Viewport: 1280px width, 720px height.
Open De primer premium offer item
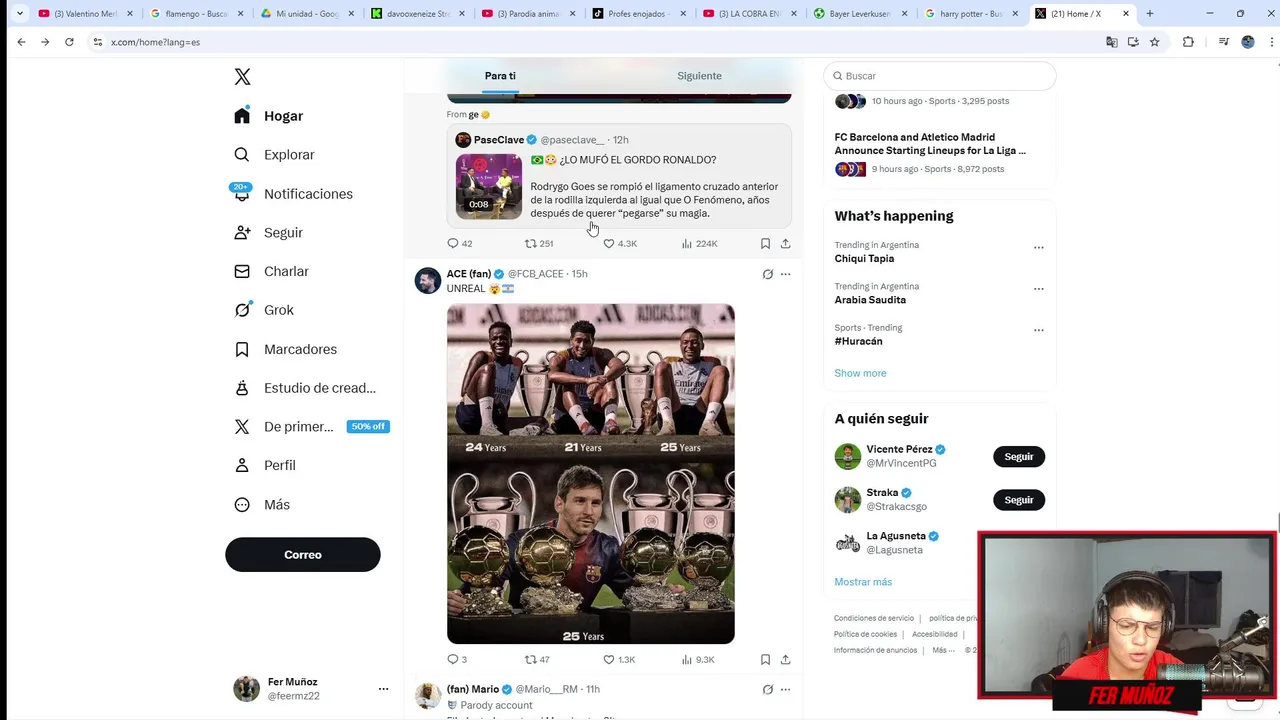[x=310, y=426]
